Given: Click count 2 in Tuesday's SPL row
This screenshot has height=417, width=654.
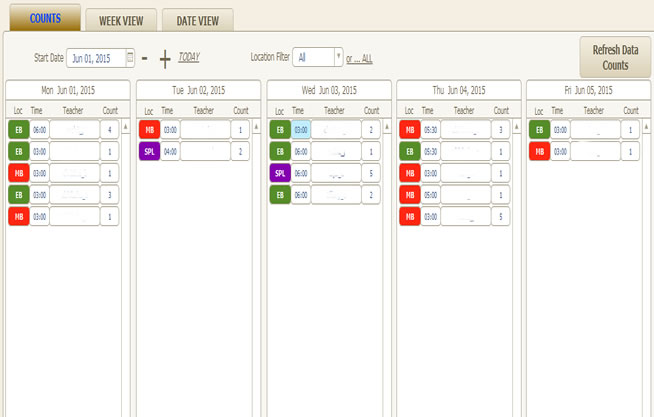Looking at the screenshot, I should (x=240, y=151).
